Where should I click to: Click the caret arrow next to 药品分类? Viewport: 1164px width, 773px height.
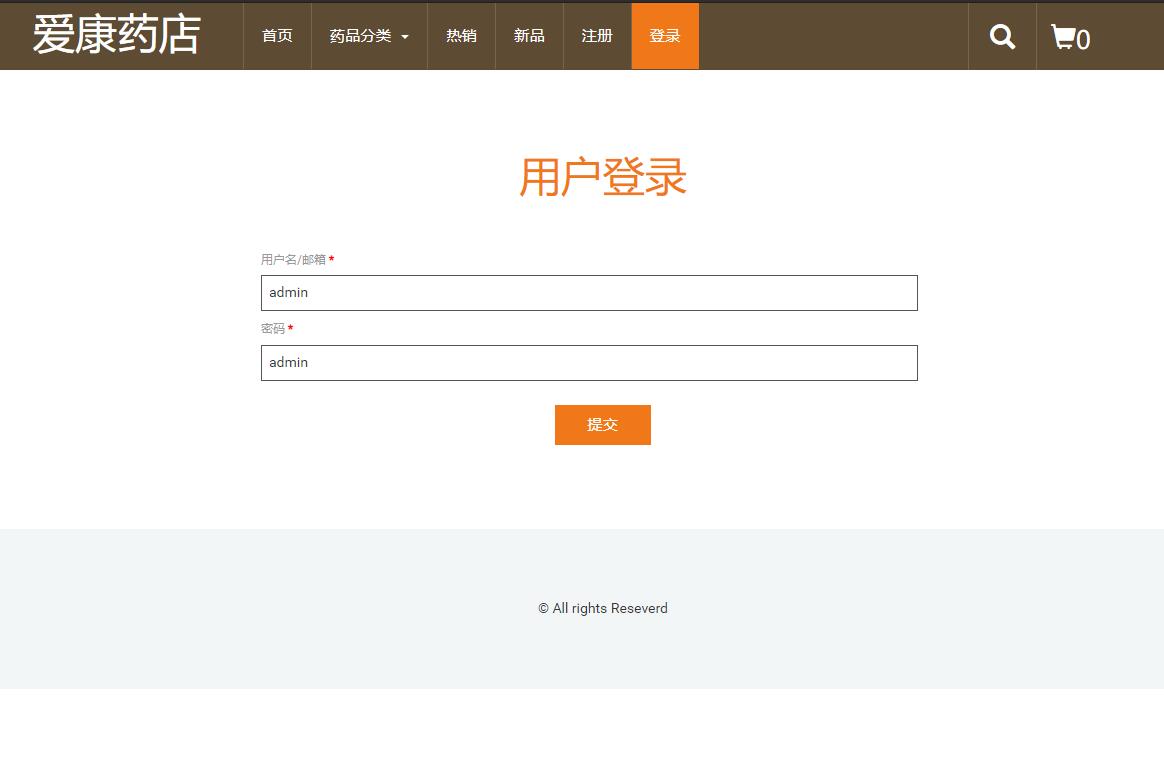coord(404,37)
